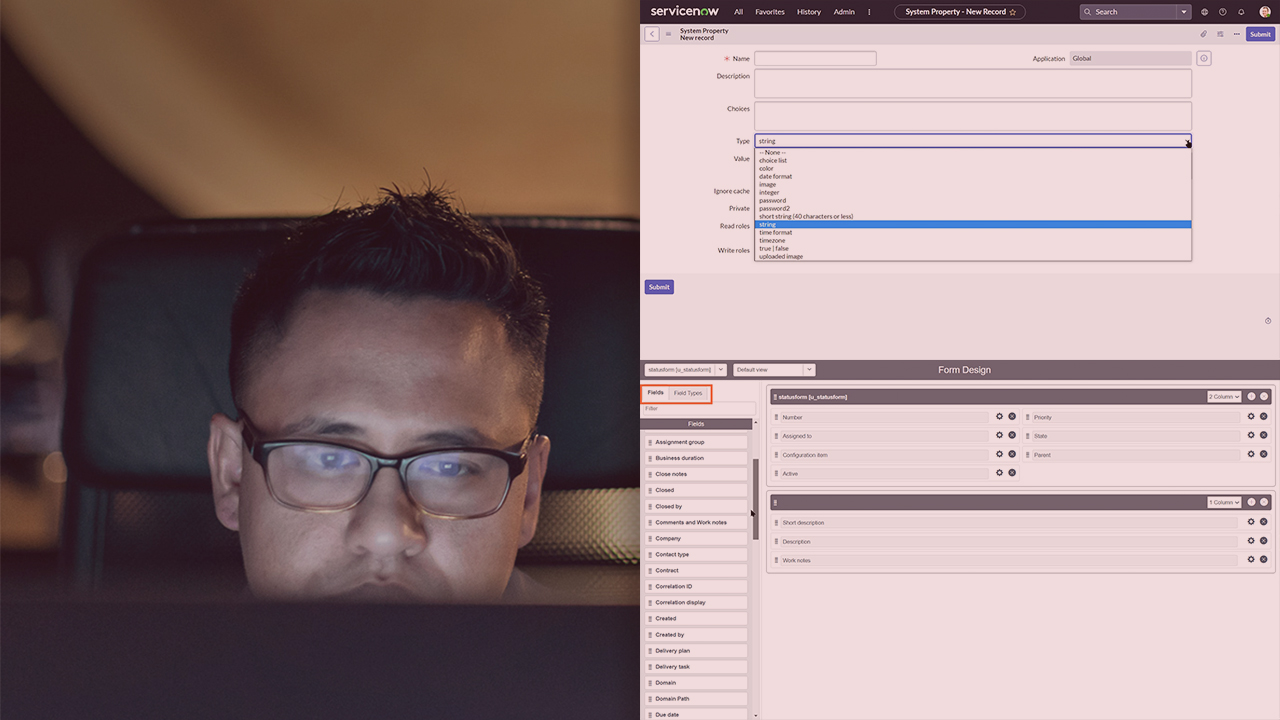Open the more options ellipsis on the form header
1280x720 pixels.
click(1236, 33)
